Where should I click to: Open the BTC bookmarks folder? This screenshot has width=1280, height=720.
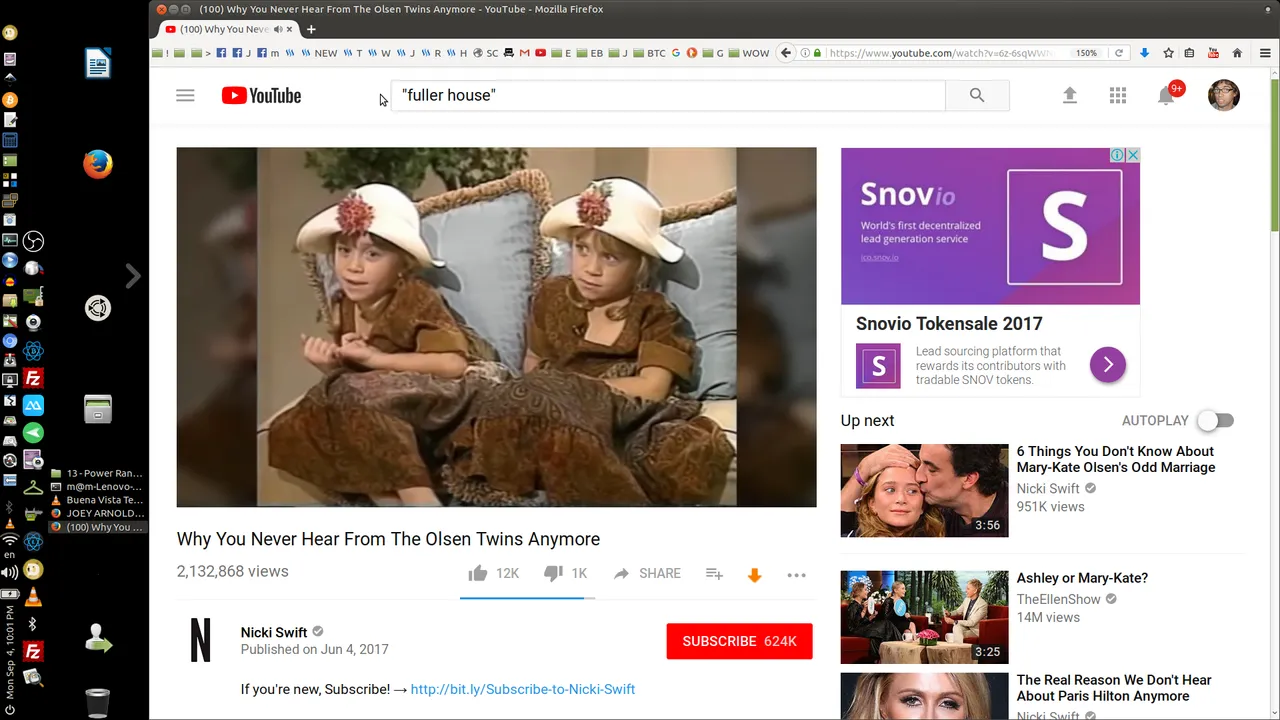click(x=647, y=53)
